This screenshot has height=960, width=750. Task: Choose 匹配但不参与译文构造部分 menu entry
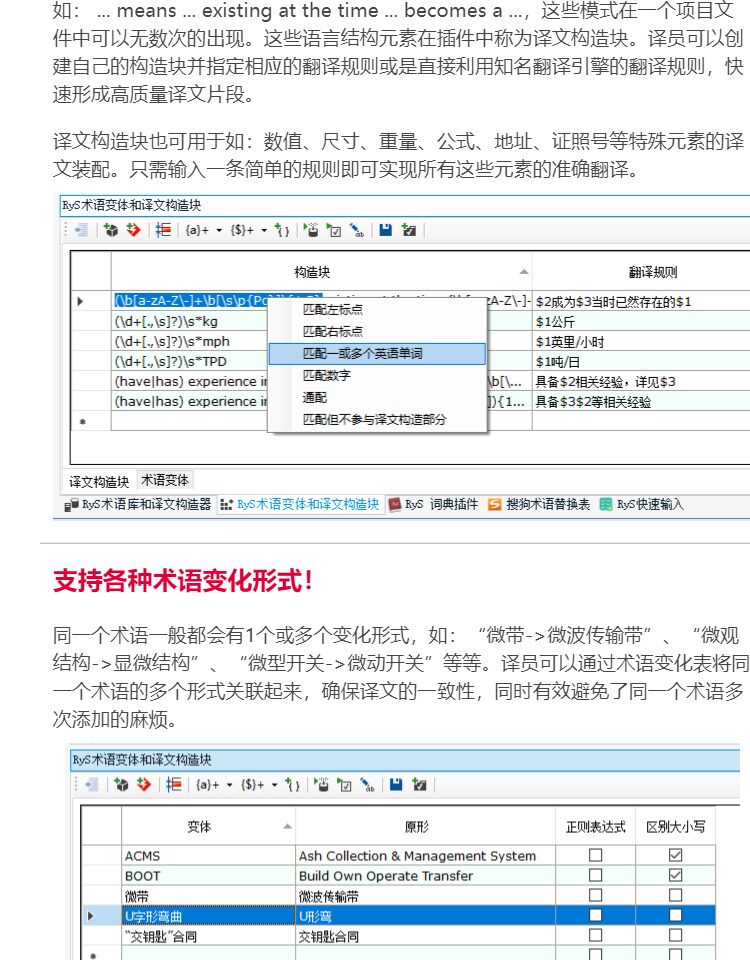[377, 420]
